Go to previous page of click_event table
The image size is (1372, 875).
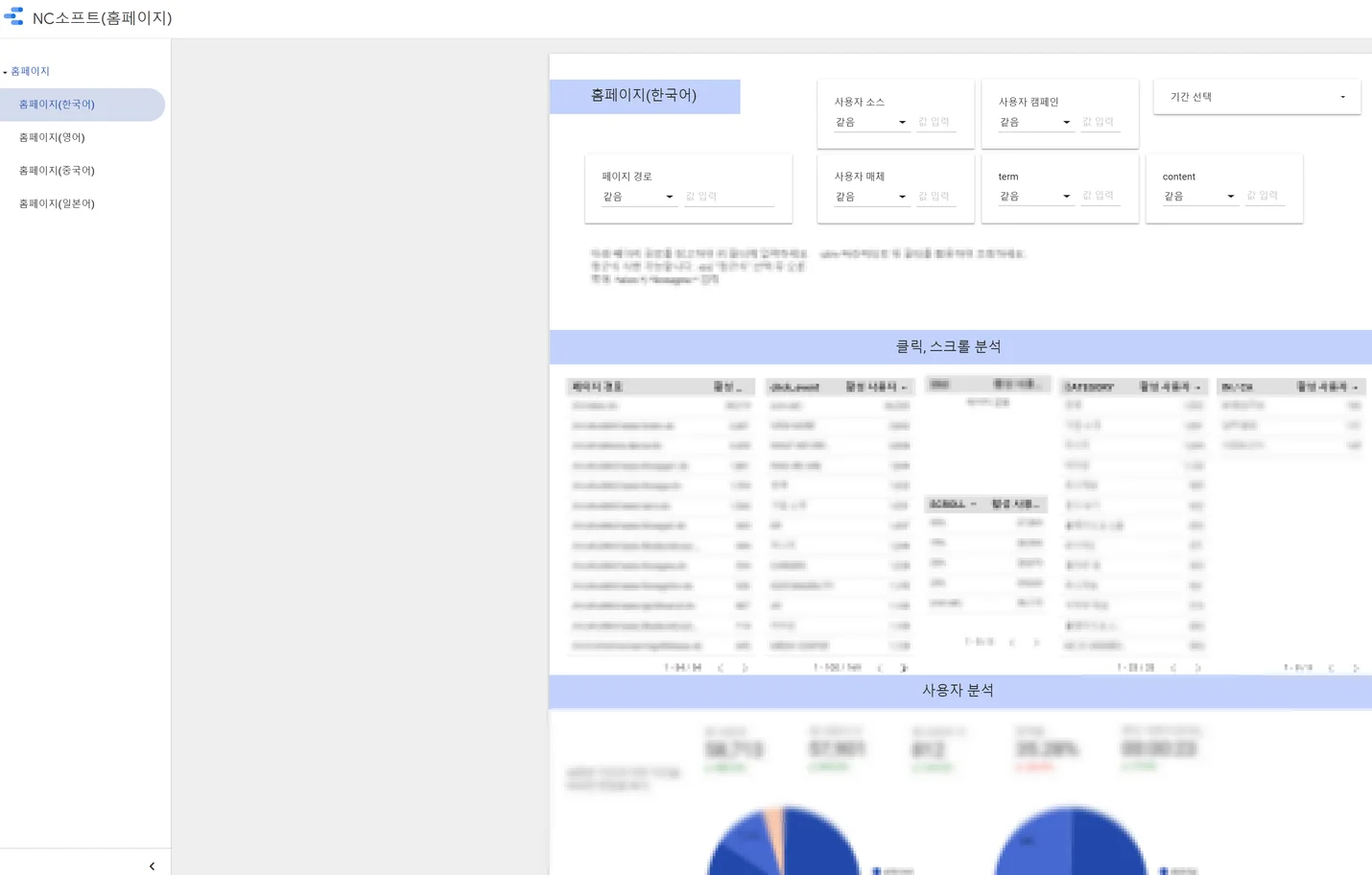(x=880, y=668)
